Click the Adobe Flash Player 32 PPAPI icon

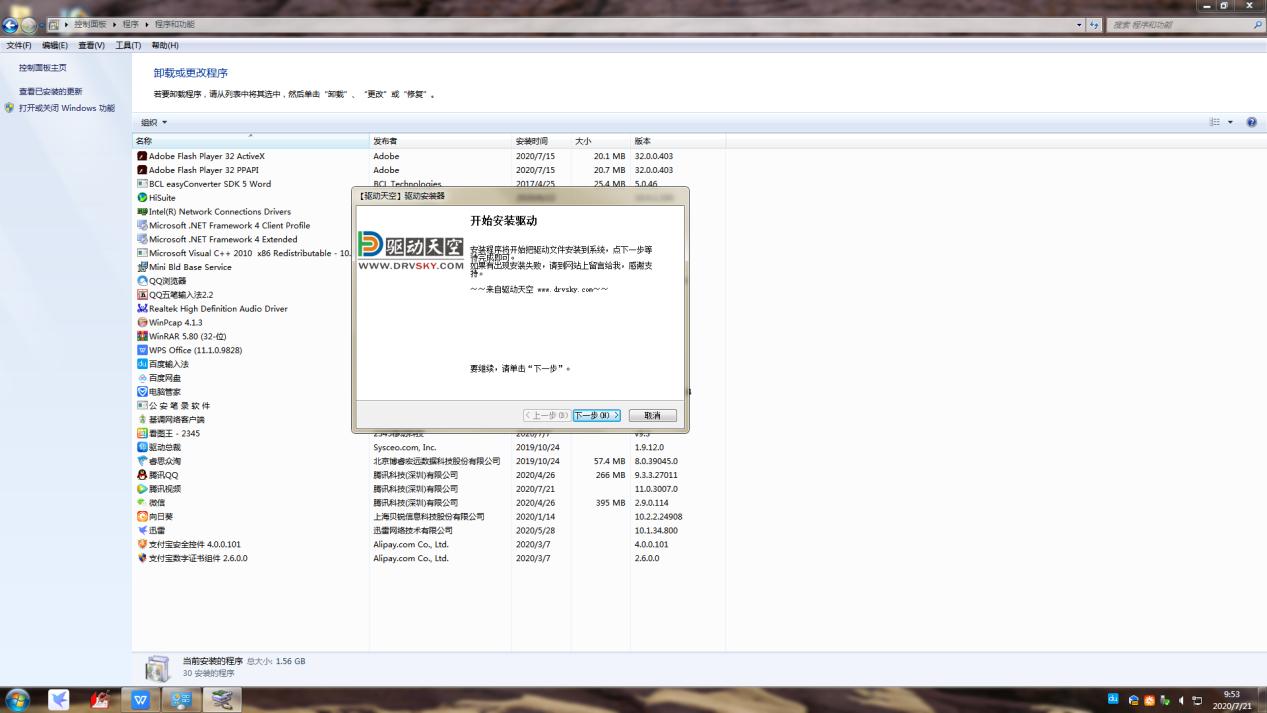coord(142,170)
